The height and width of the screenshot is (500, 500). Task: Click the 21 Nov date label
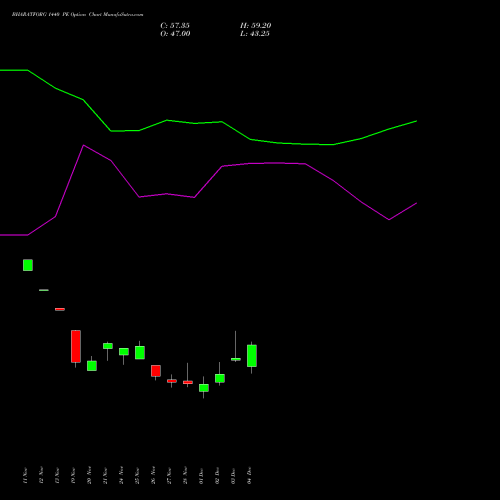point(105,475)
